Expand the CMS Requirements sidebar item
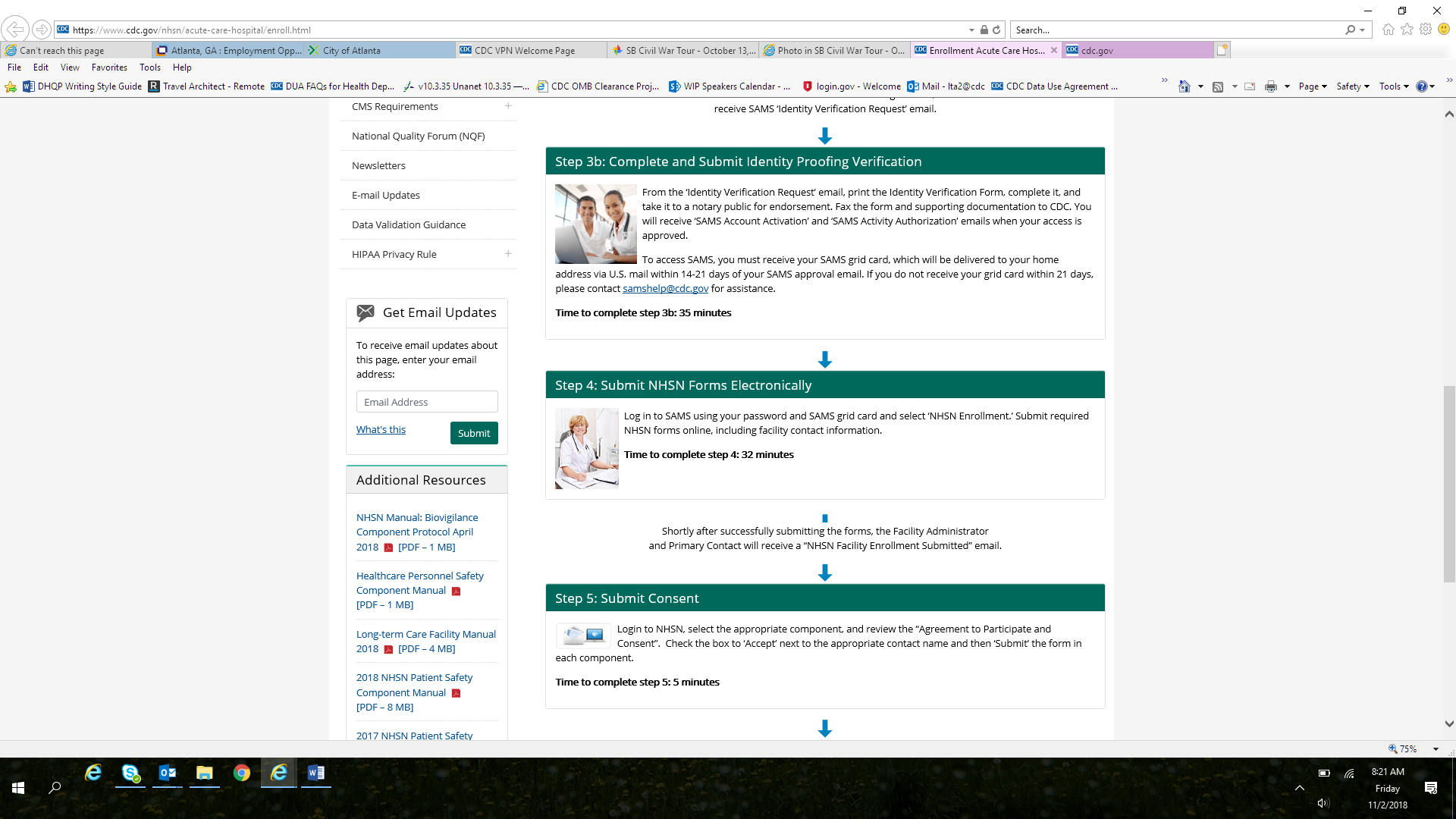This screenshot has height=819, width=1456. click(508, 106)
